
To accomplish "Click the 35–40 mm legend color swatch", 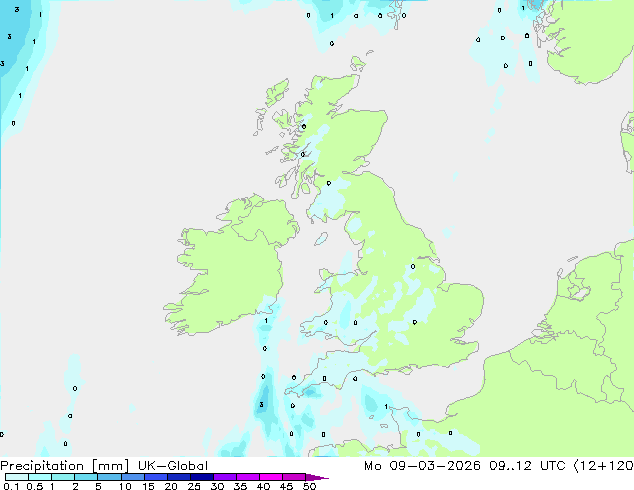I will point(248,477).
